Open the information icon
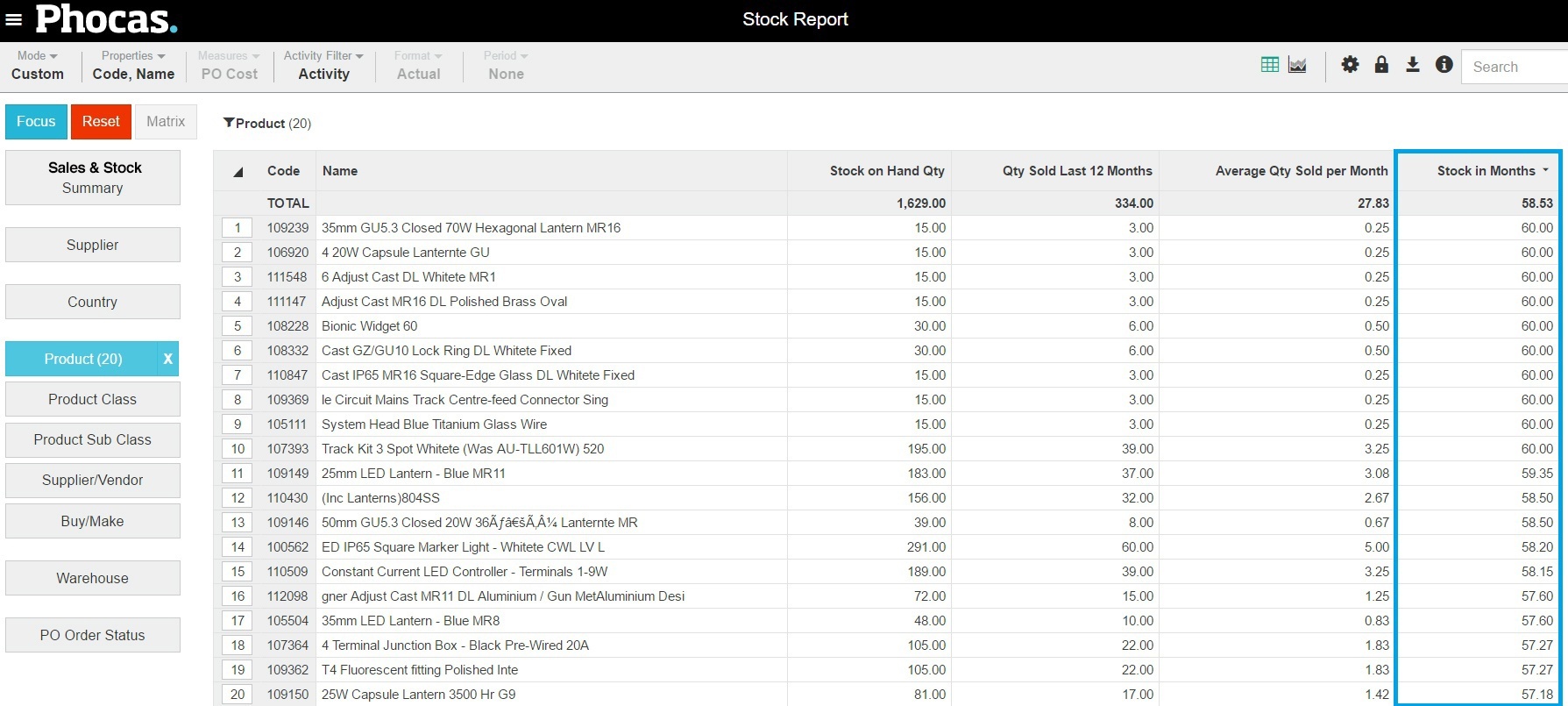1568x706 pixels. click(1444, 65)
